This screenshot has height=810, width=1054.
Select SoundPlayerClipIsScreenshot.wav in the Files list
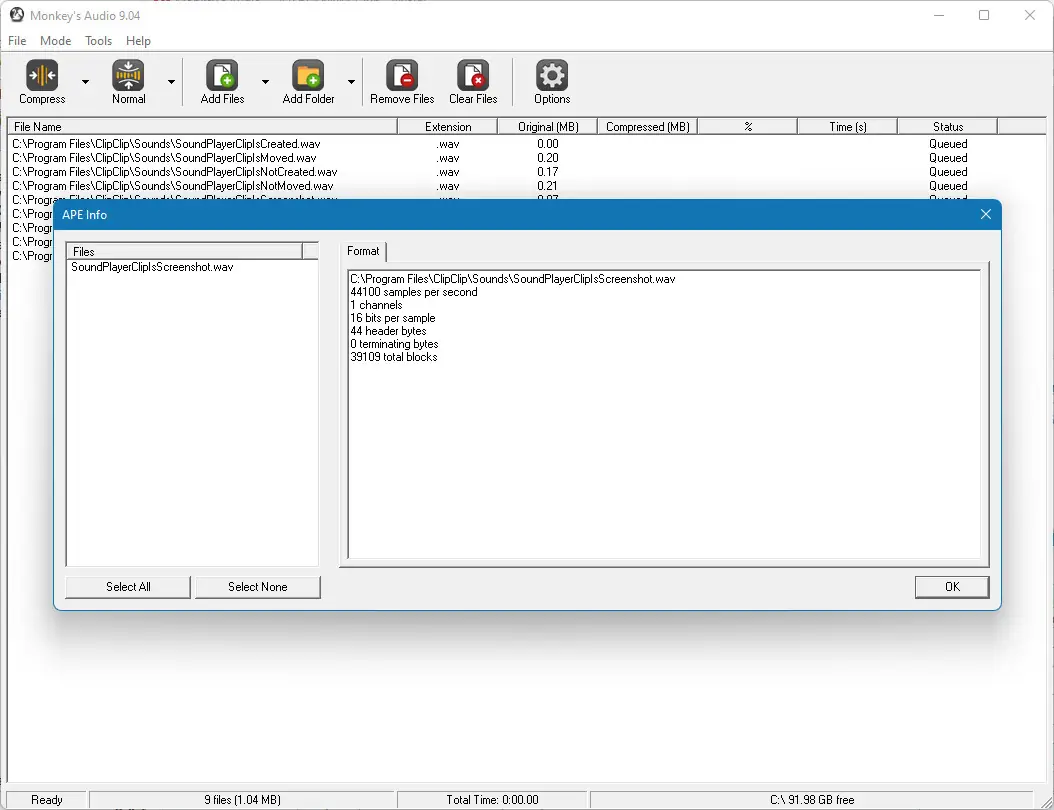pos(153,267)
